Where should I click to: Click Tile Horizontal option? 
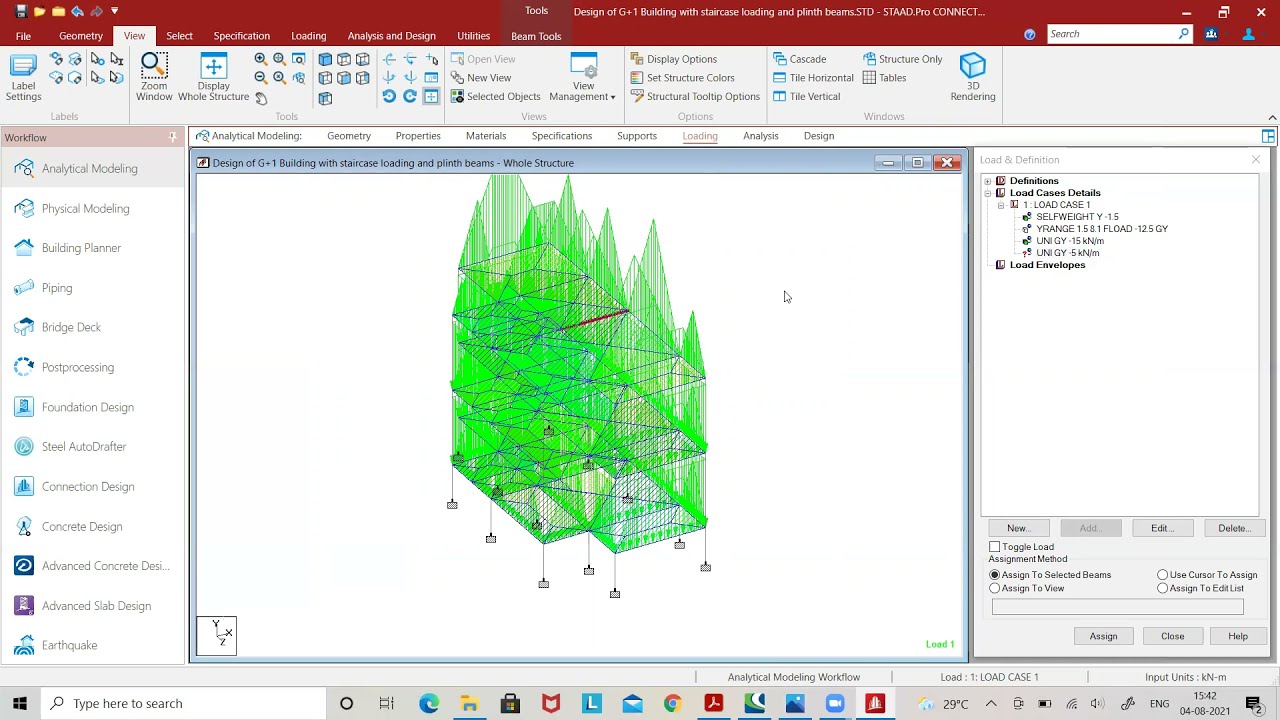coord(813,78)
